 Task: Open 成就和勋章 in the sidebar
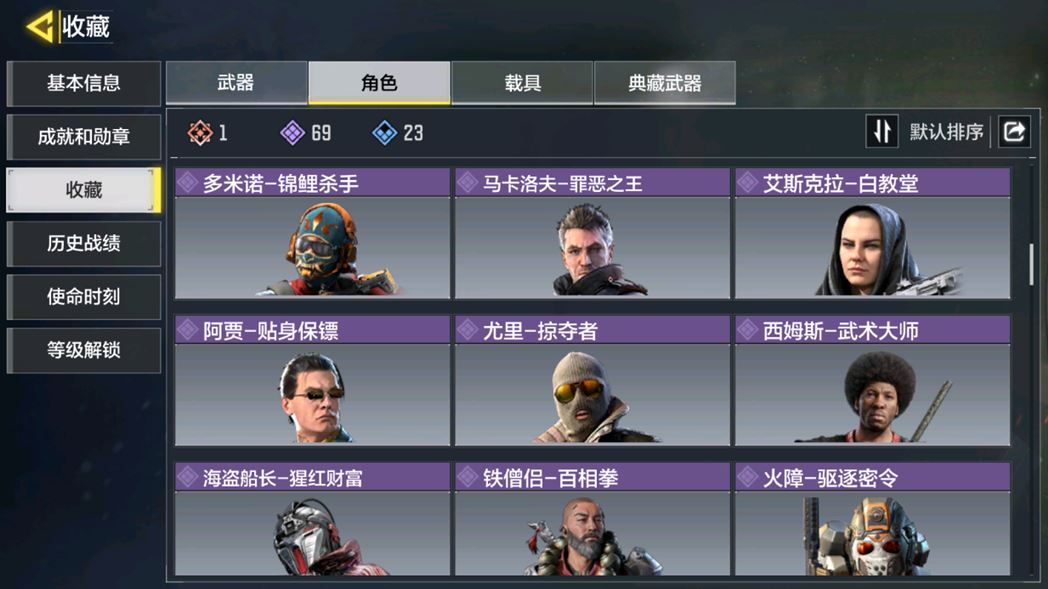tap(84, 136)
